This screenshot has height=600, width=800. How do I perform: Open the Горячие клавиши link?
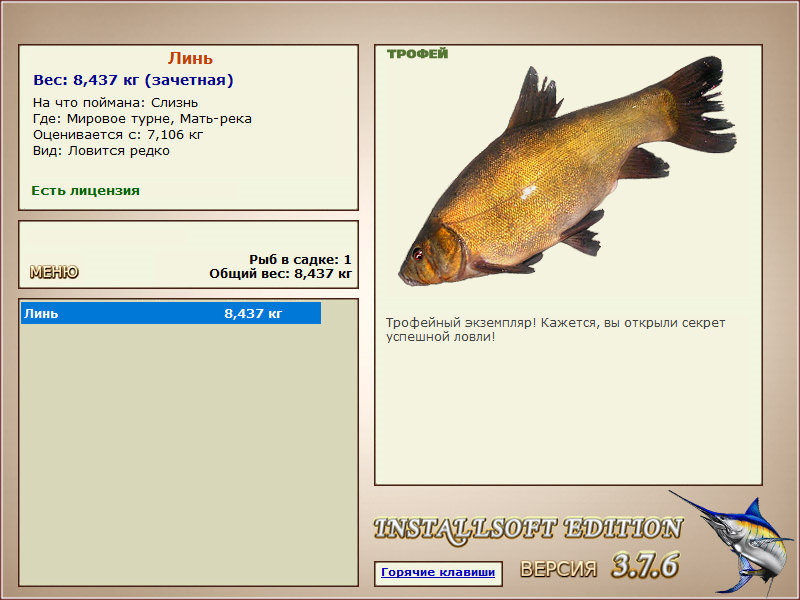point(438,572)
